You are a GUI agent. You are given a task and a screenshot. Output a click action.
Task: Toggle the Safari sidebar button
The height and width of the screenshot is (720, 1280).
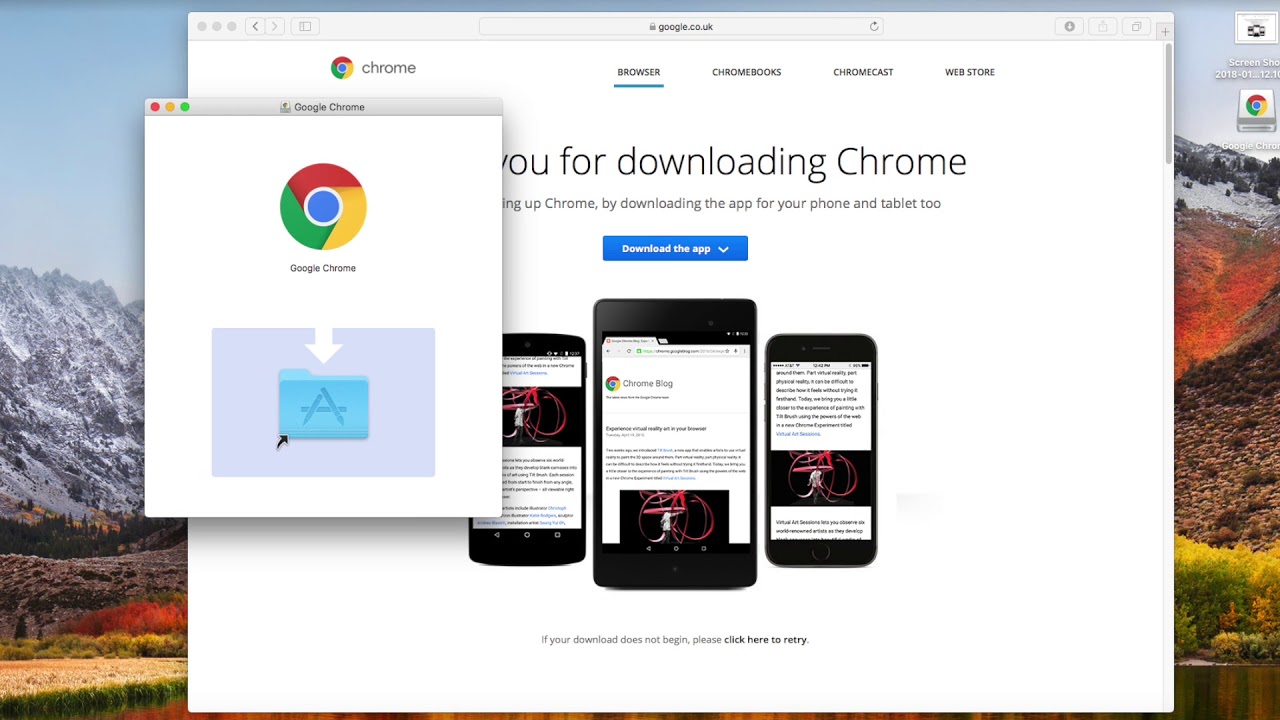click(x=305, y=26)
